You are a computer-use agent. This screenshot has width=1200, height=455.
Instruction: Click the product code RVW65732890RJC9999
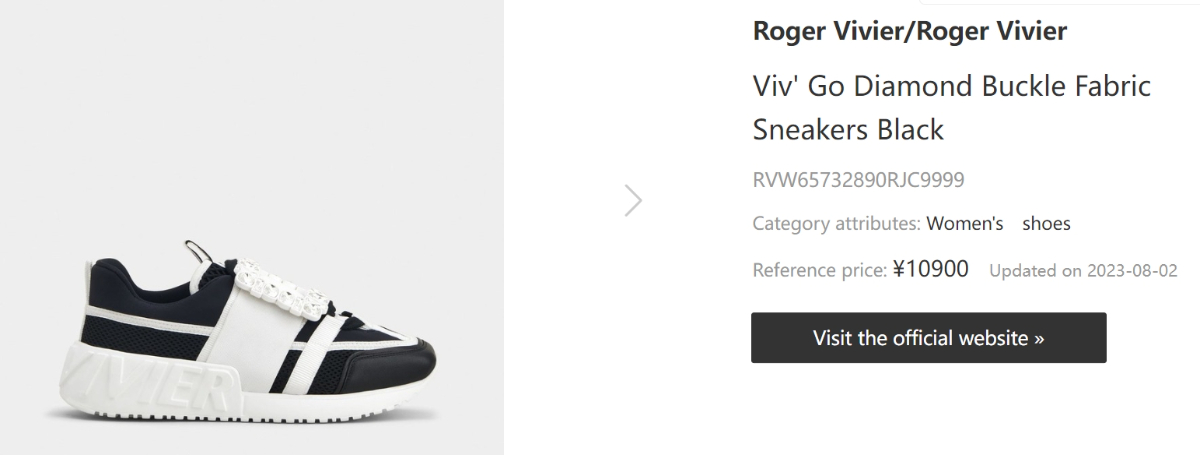tap(858, 181)
